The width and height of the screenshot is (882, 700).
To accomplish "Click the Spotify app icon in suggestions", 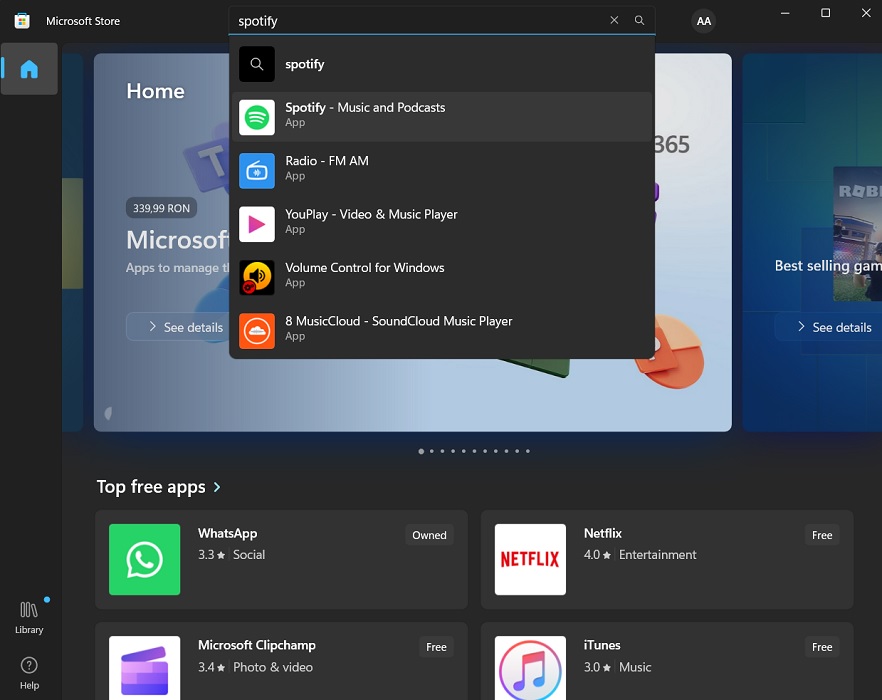I will pos(257,117).
